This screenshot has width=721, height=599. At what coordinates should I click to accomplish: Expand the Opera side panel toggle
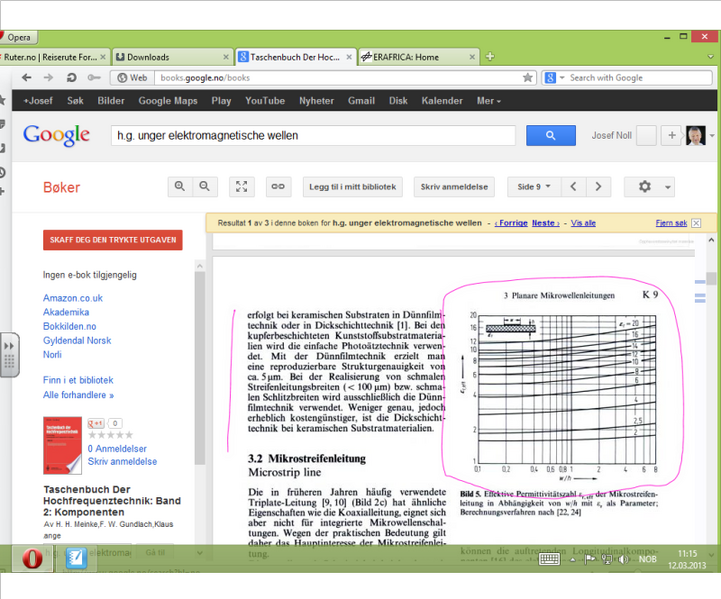[x=9, y=355]
